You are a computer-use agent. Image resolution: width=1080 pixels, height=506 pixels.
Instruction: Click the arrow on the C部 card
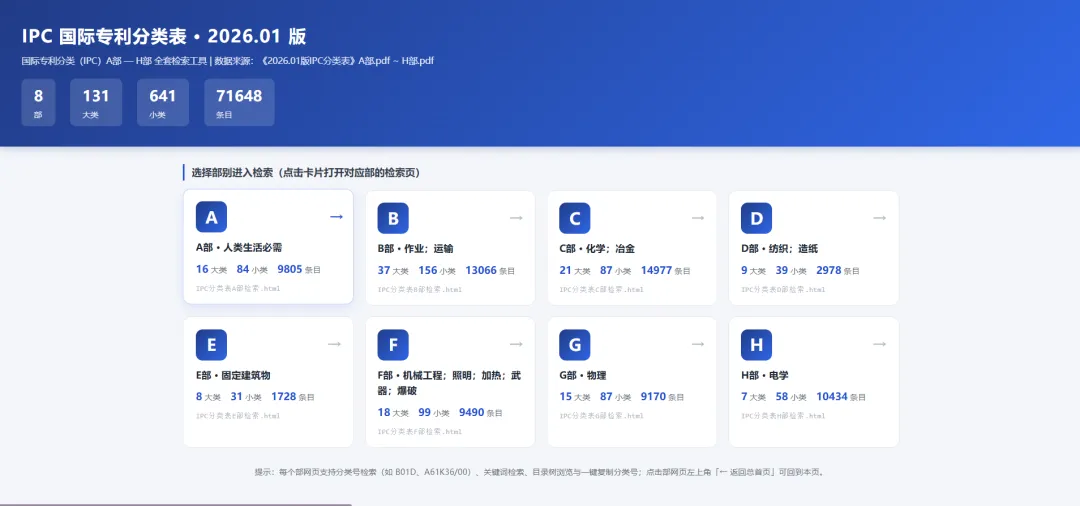(x=698, y=218)
